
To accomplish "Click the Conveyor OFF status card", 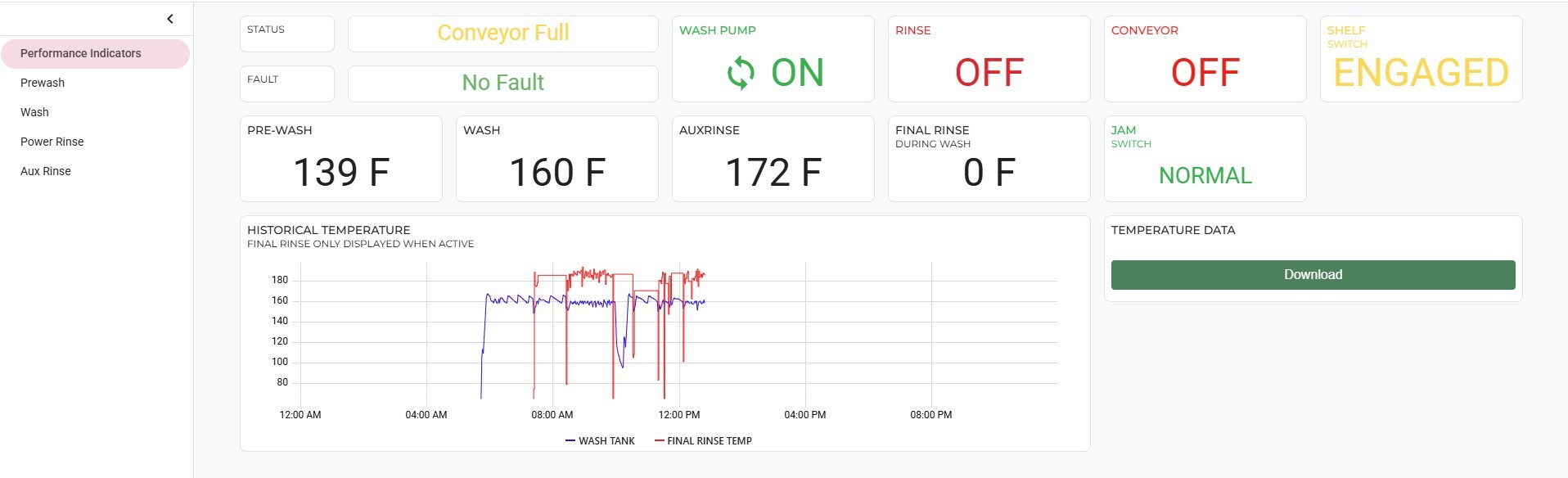I will click(x=1205, y=59).
